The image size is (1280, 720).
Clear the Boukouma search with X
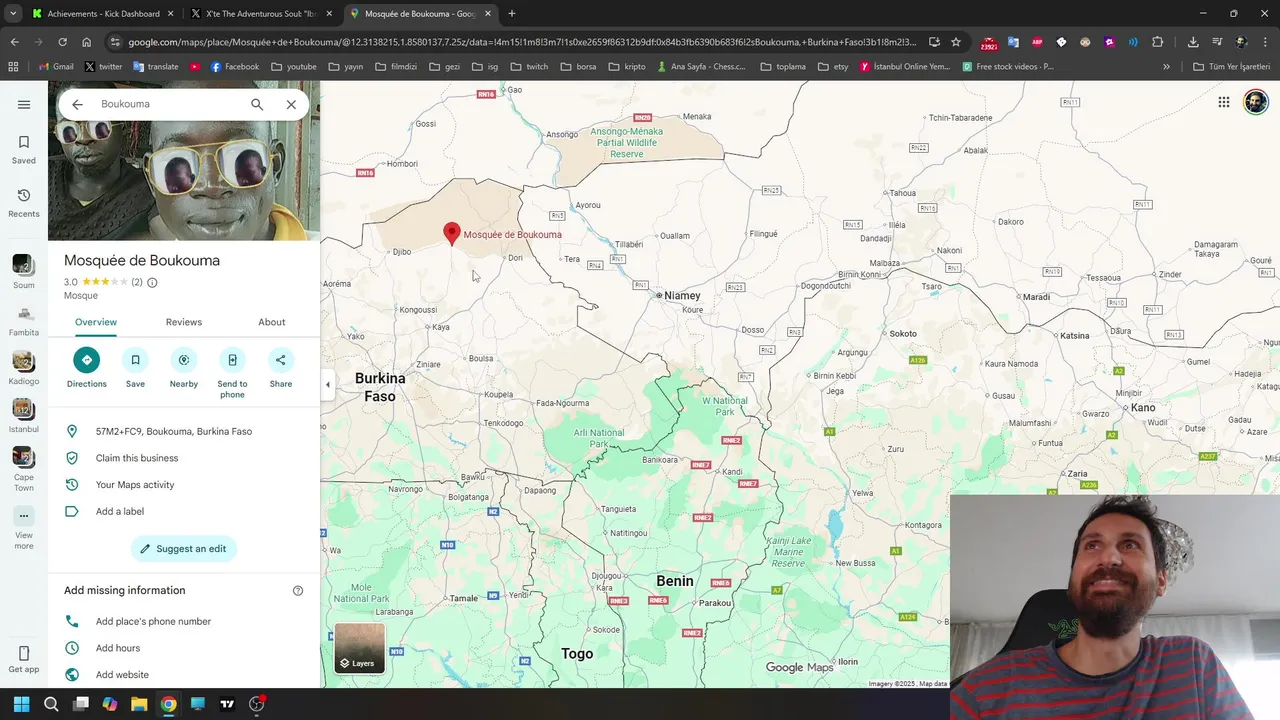point(291,104)
